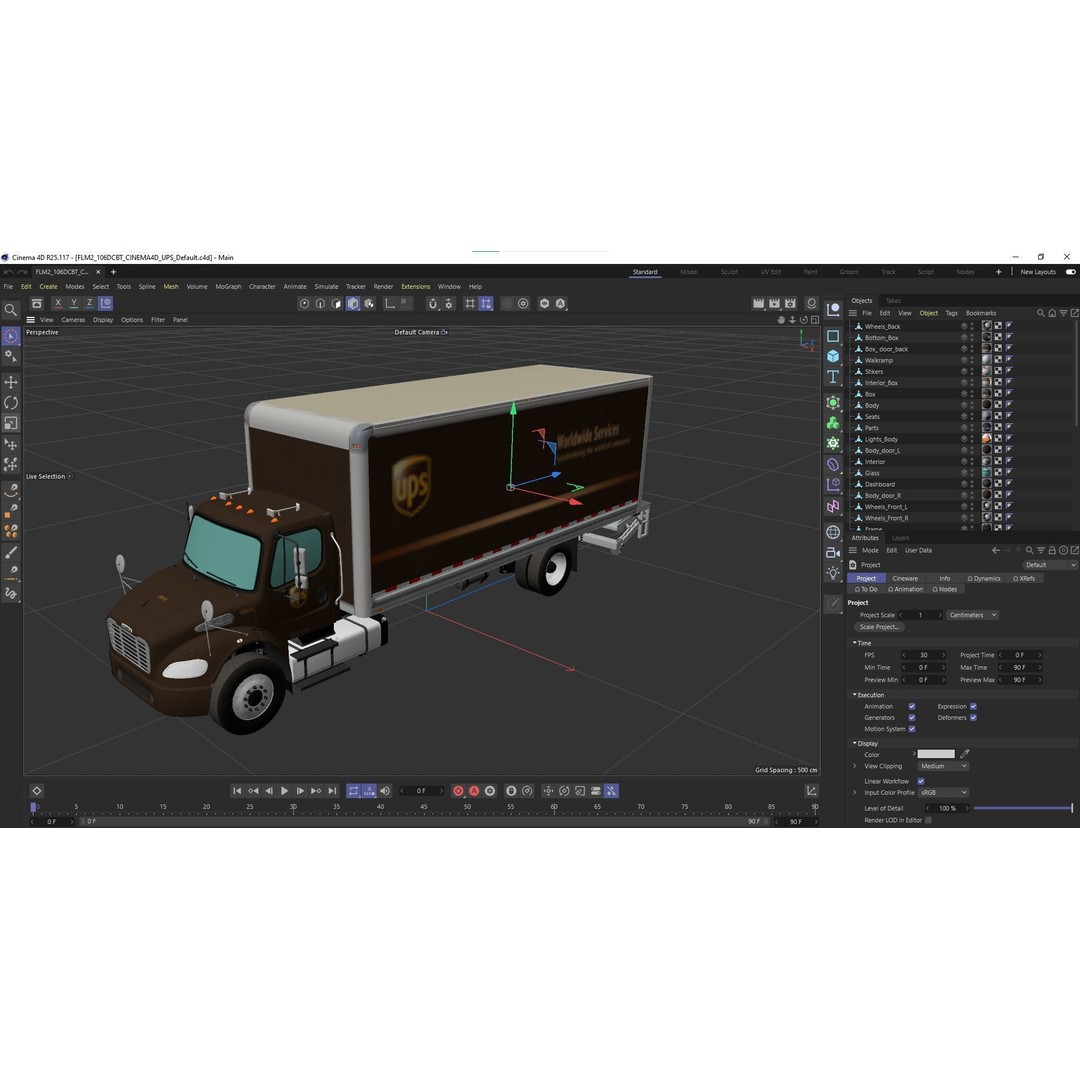Open the Input Color Profile sRGB dropdown
The width and height of the screenshot is (1080, 1080).
943,792
